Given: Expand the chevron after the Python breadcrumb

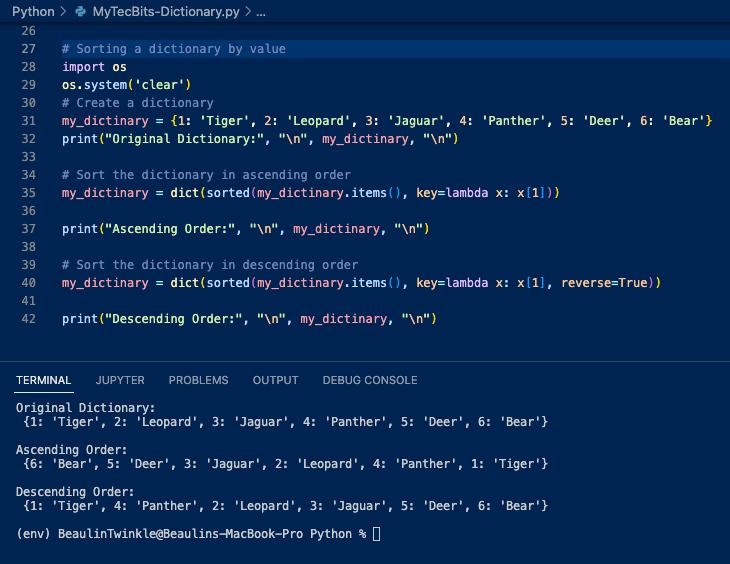Looking at the screenshot, I should (x=63, y=12).
